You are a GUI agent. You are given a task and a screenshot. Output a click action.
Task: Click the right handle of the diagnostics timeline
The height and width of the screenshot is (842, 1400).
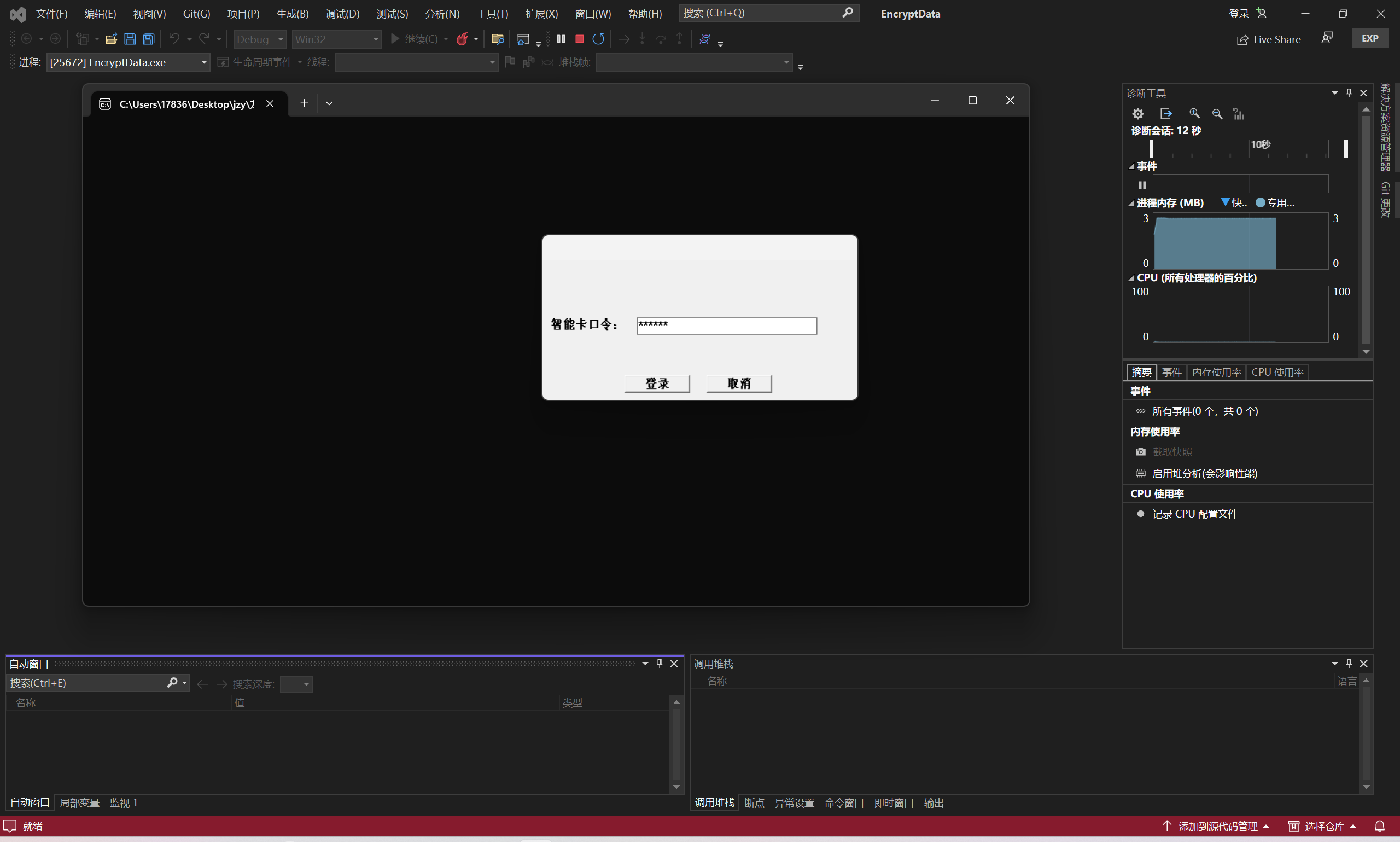click(x=1345, y=148)
